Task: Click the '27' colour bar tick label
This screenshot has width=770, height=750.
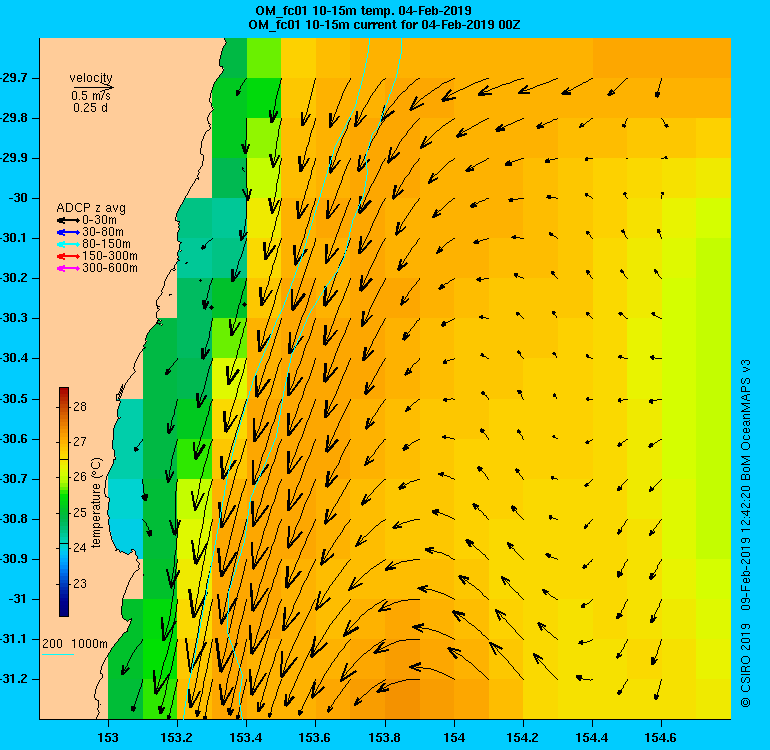Action: point(80,442)
